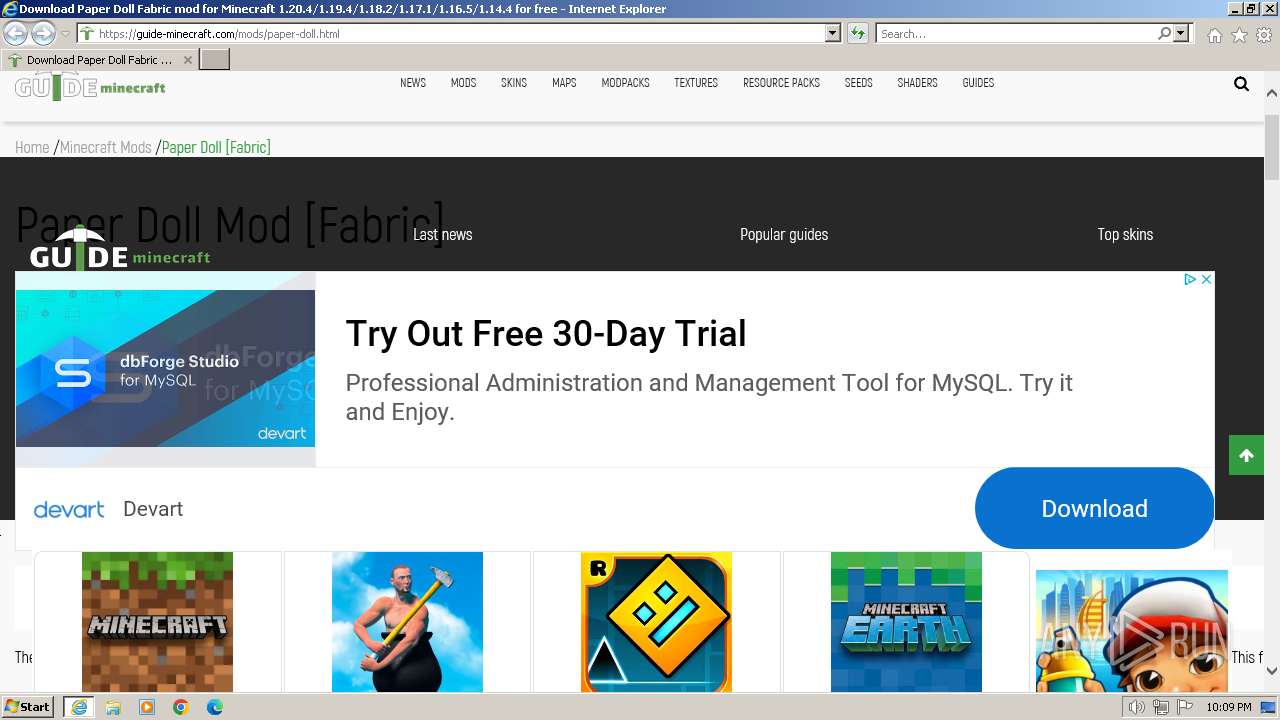The image size is (1280, 720).
Task: Open File Explorer folder icon in taskbar
Action: pyautogui.click(x=113, y=707)
